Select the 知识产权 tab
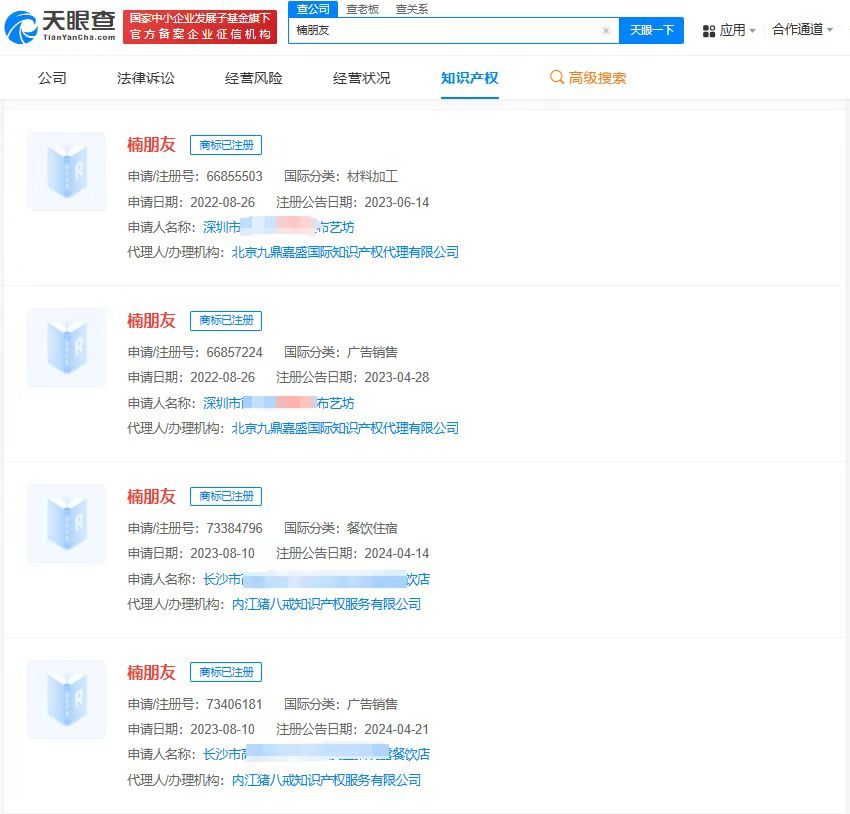 470,77
